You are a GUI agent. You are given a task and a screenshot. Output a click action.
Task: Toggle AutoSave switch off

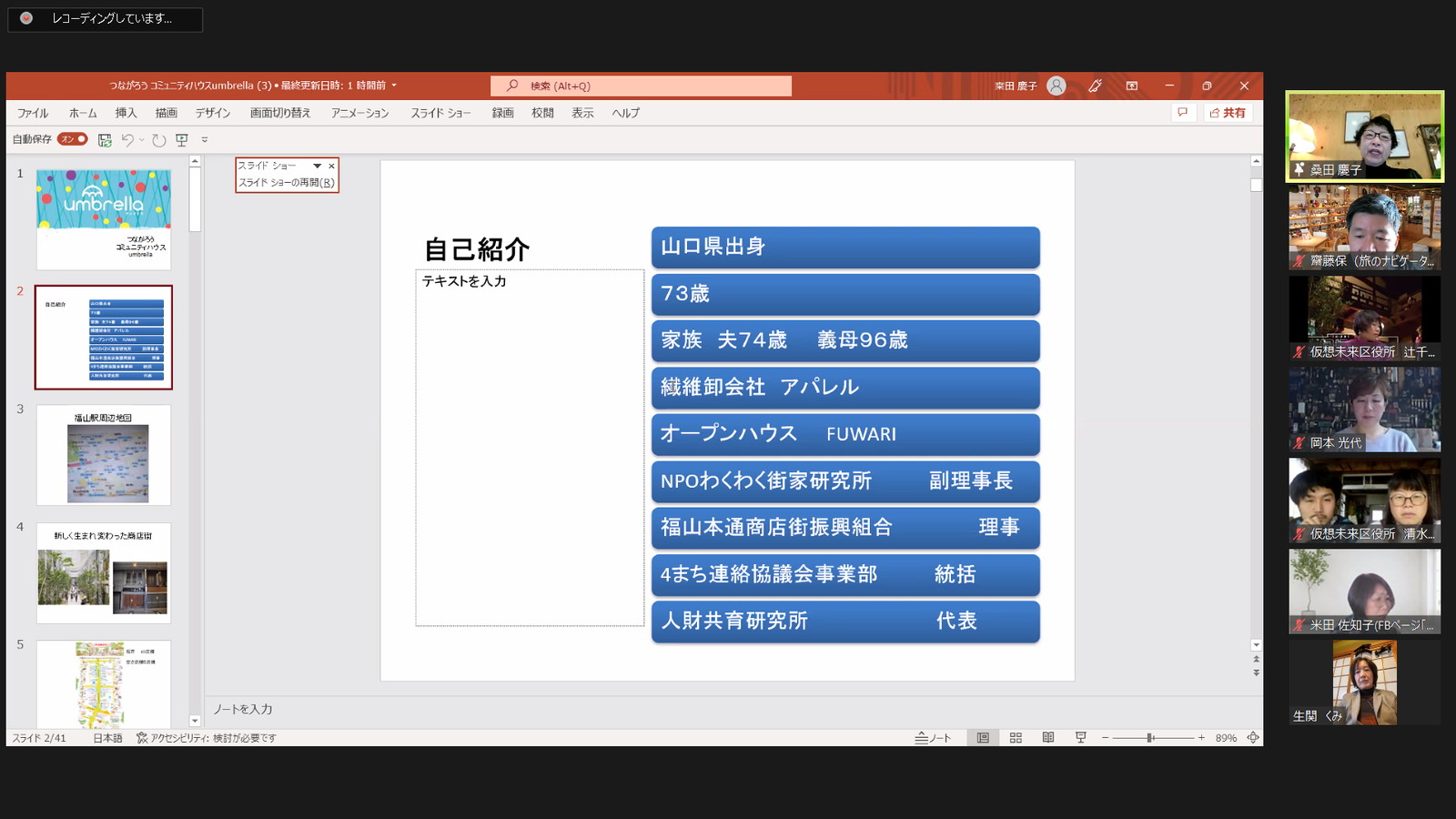72,139
